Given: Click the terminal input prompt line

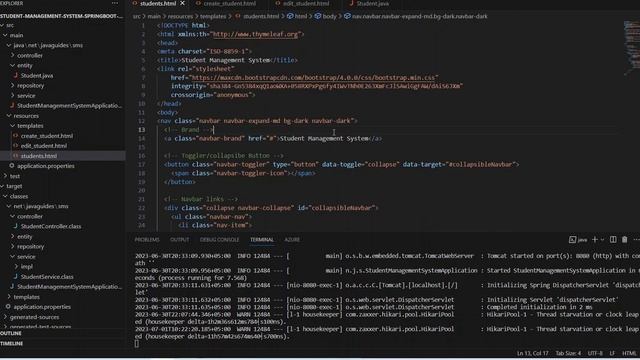Looking at the screenshot, I should [137, 344].
